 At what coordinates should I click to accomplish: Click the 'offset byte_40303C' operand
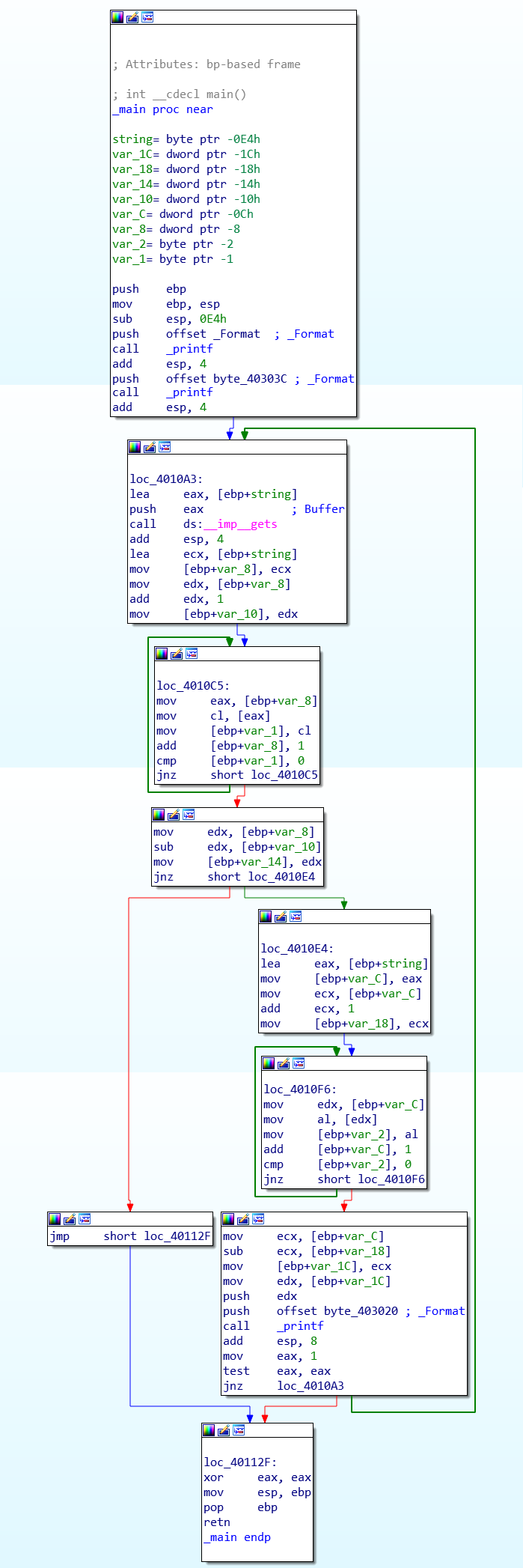227,379
